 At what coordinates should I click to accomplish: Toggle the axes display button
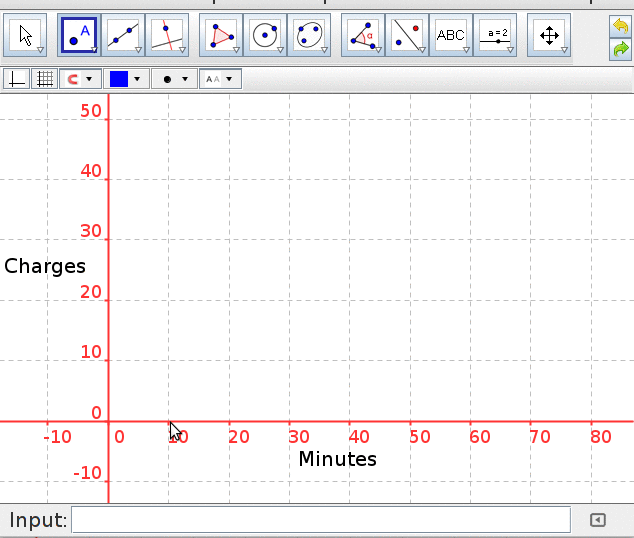17,79
